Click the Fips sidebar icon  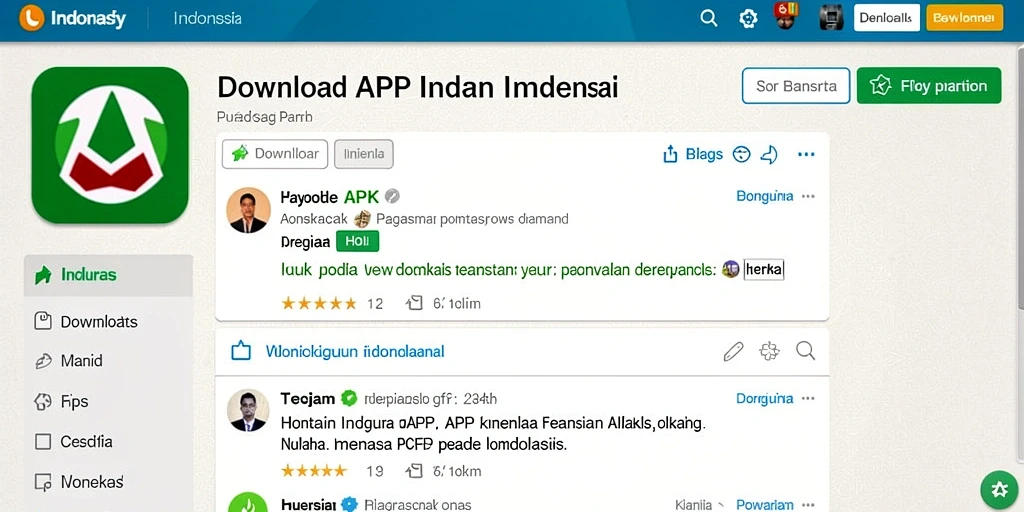point(42,401)
